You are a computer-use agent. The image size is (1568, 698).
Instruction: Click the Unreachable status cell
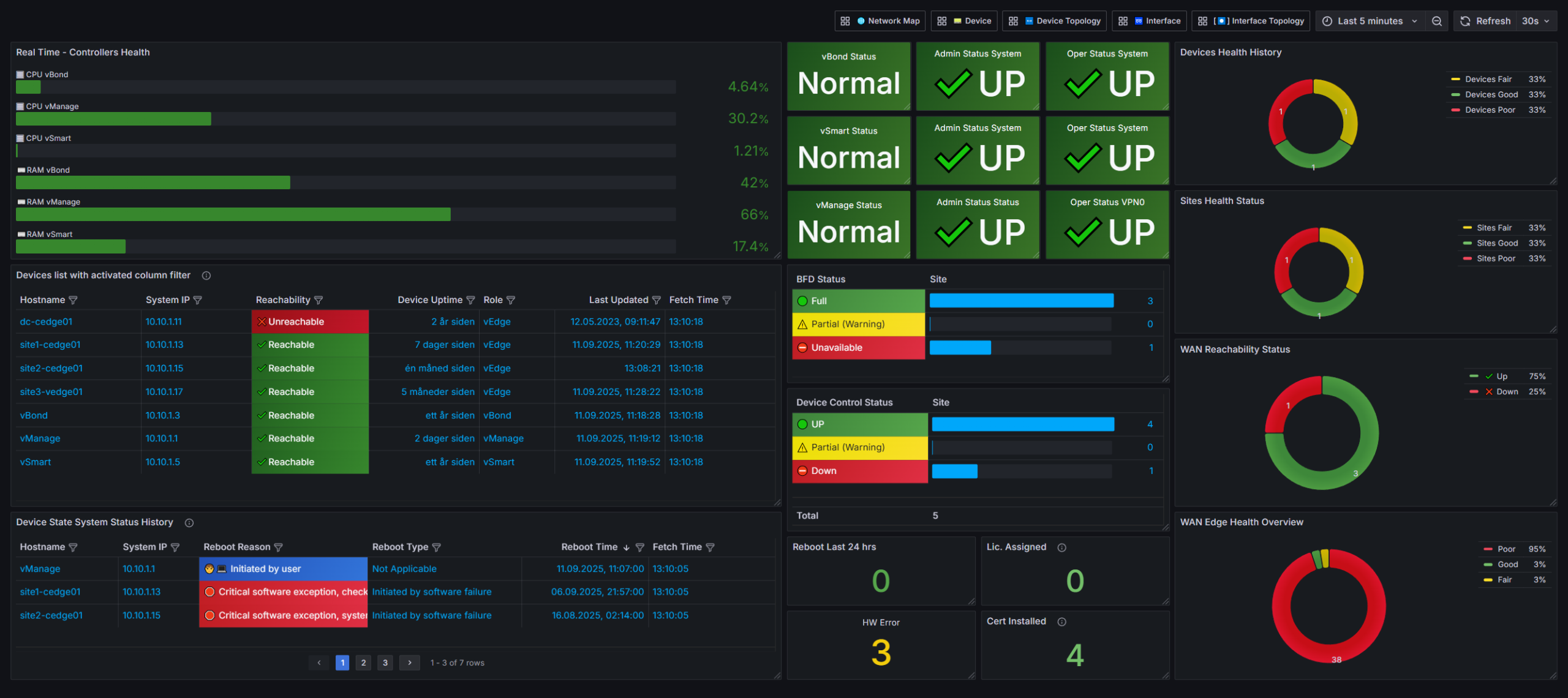310,321
